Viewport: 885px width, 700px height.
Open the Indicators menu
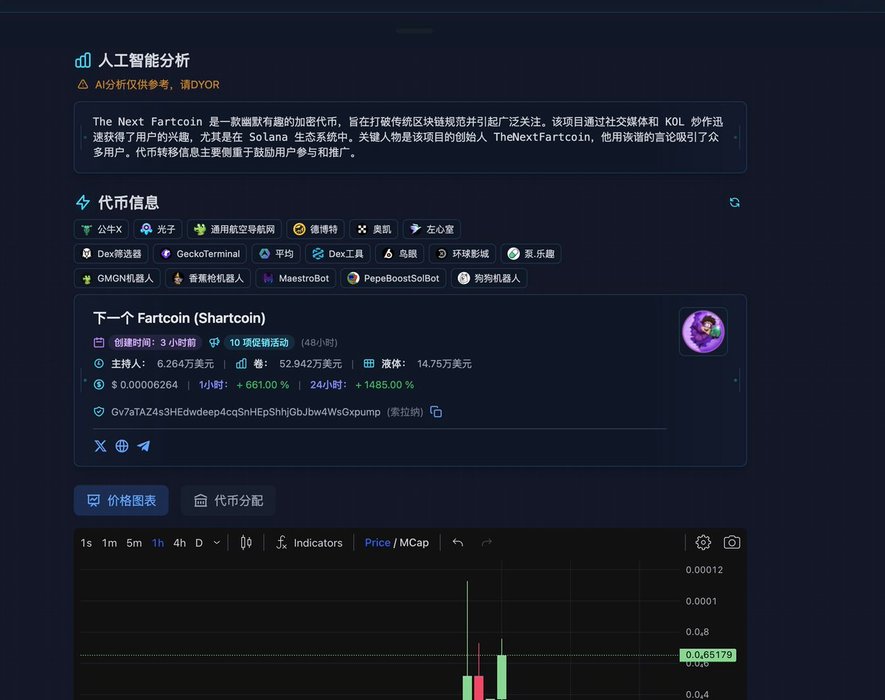click(x=309, y=543)
